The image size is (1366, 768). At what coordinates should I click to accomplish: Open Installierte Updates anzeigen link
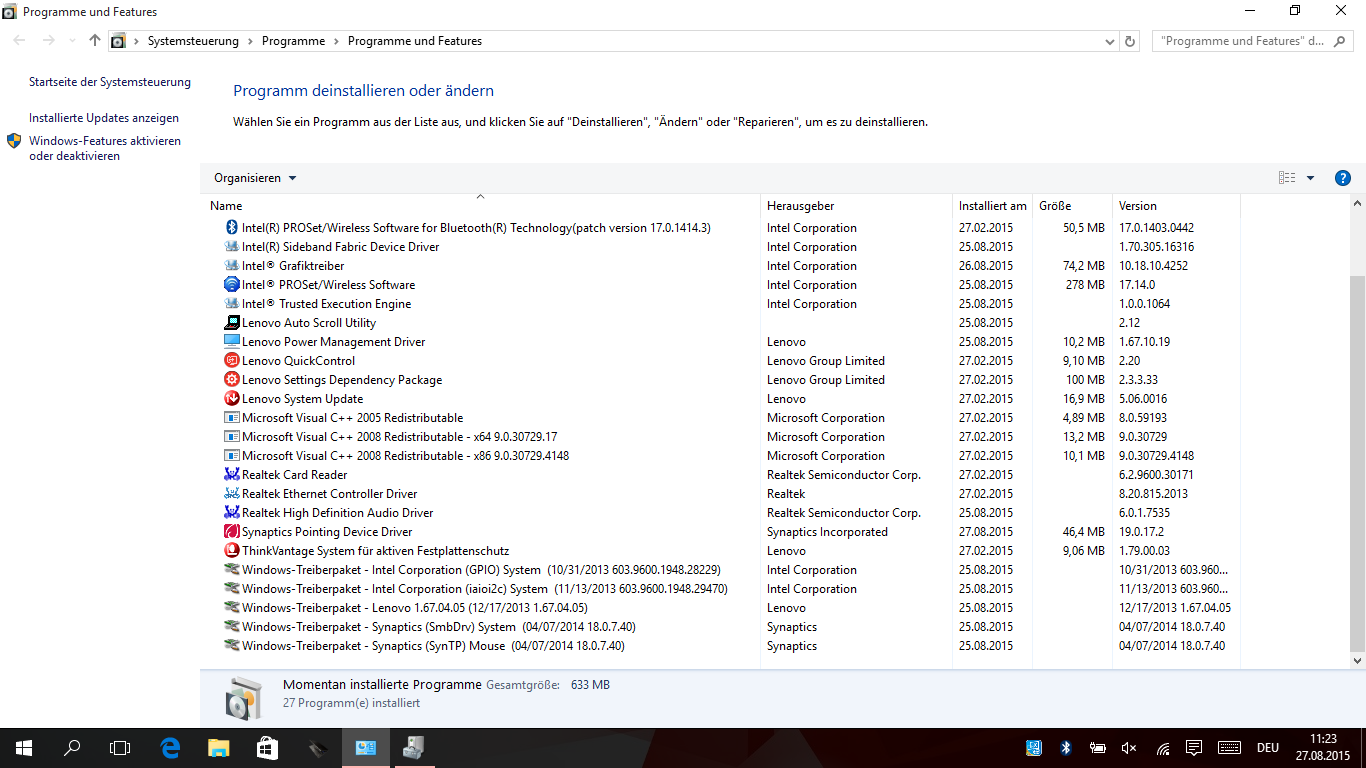104,118
